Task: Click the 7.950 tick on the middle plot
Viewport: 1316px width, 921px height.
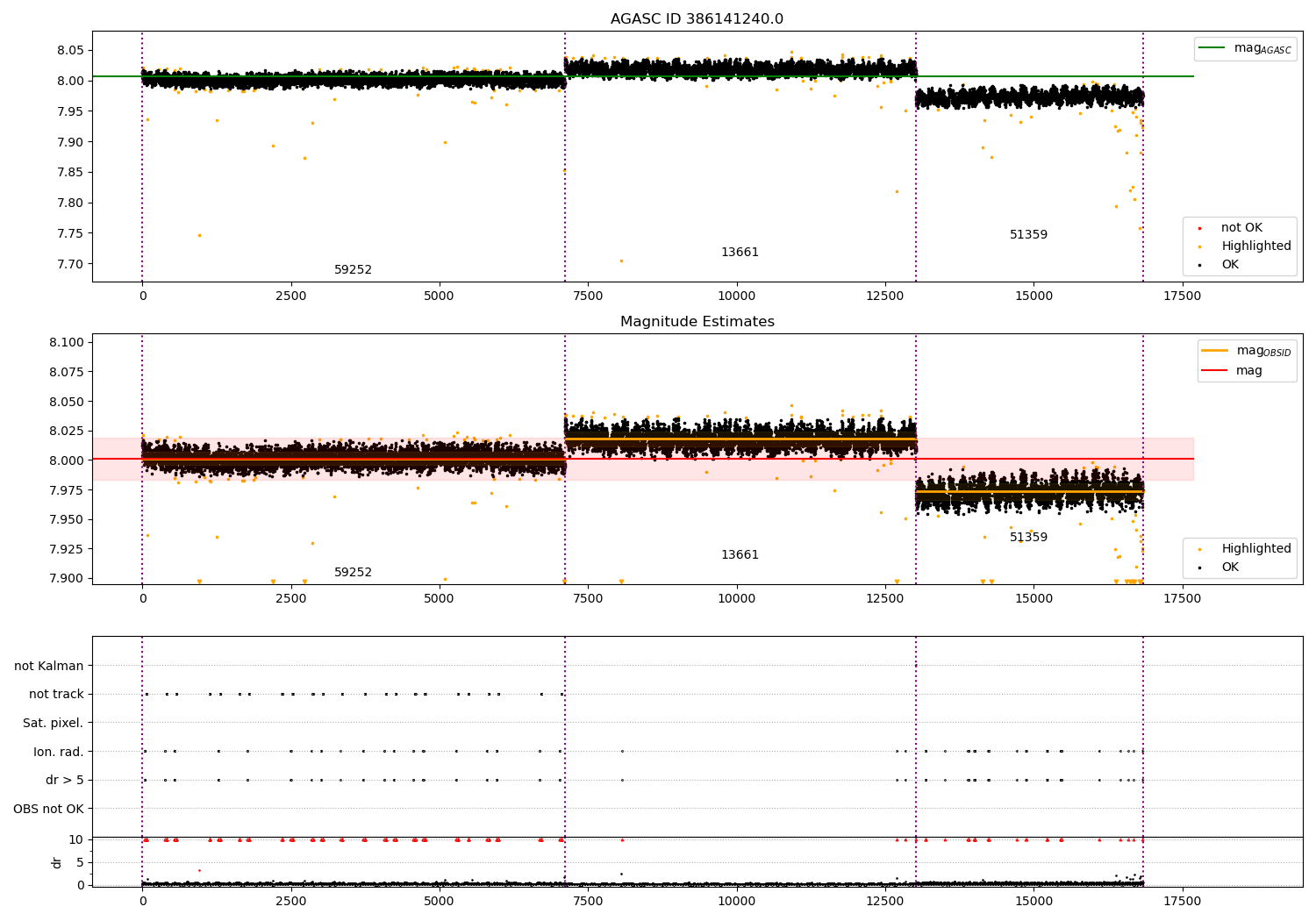Action: (66, 519)
